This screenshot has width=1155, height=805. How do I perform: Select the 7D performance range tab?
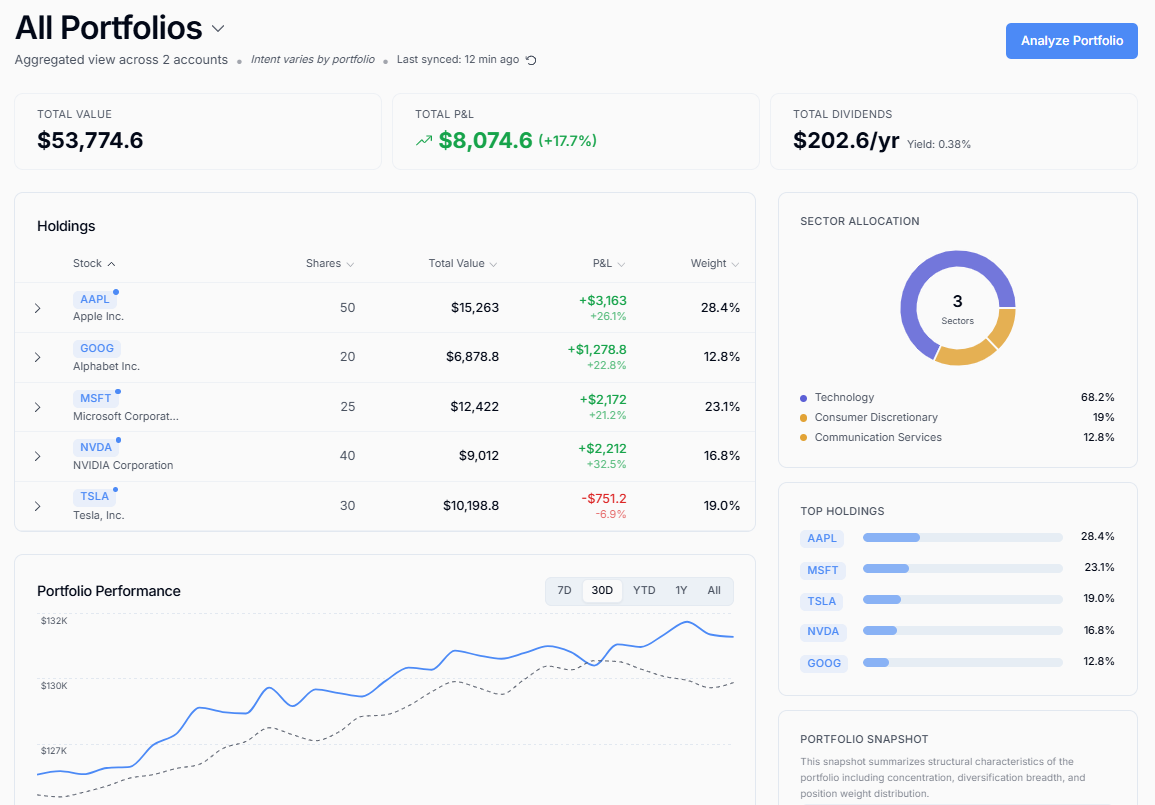(x=564, y=591)
